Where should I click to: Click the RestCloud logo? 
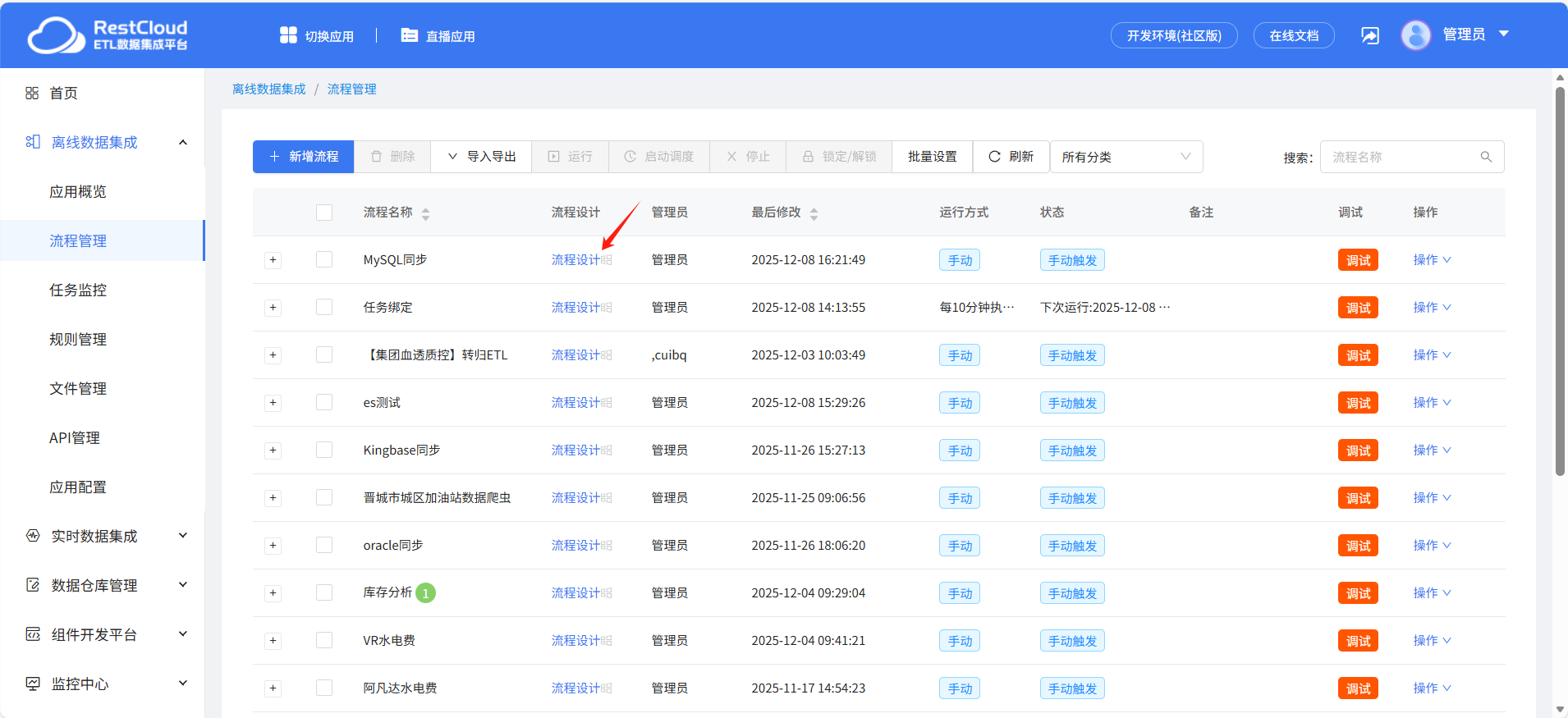tap(108, 35)
